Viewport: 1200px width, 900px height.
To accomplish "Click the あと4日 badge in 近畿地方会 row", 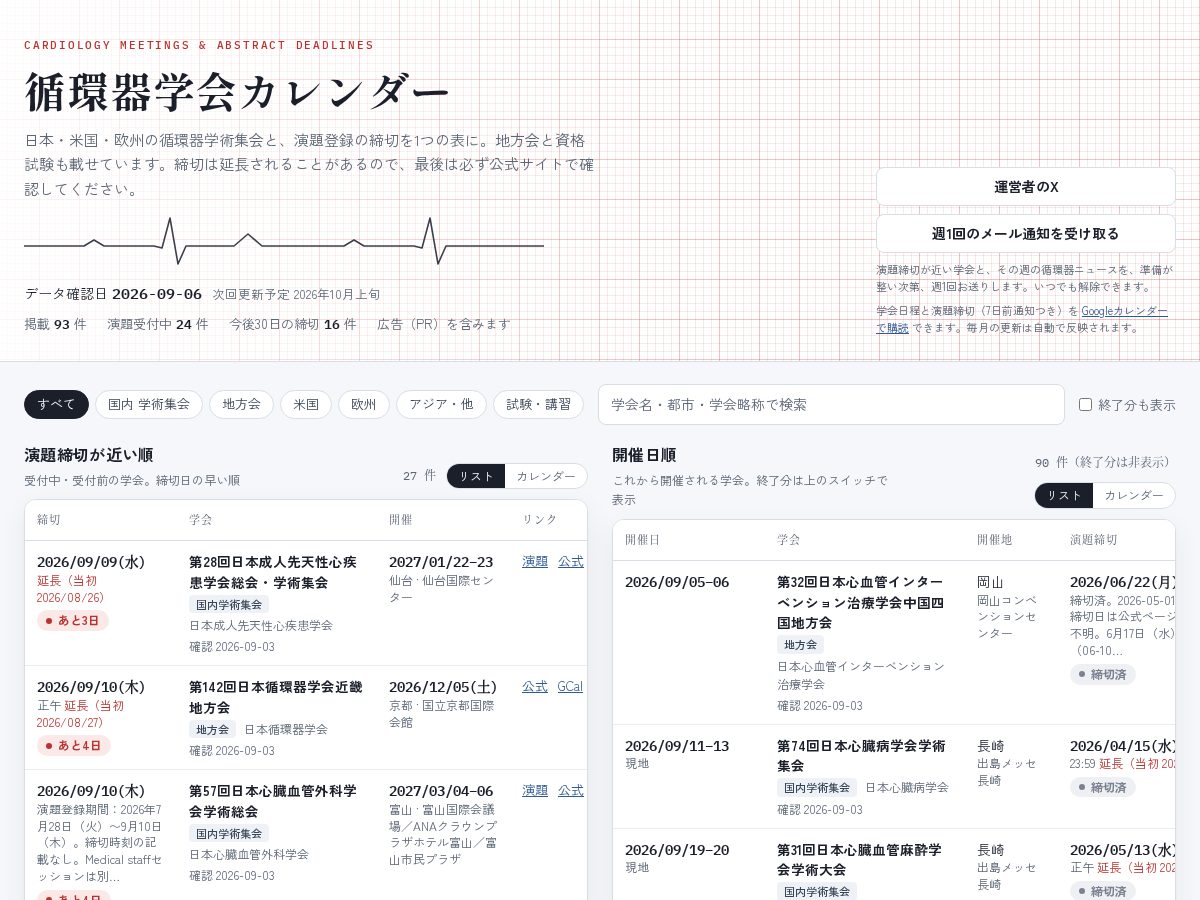I will click(74, 746).
